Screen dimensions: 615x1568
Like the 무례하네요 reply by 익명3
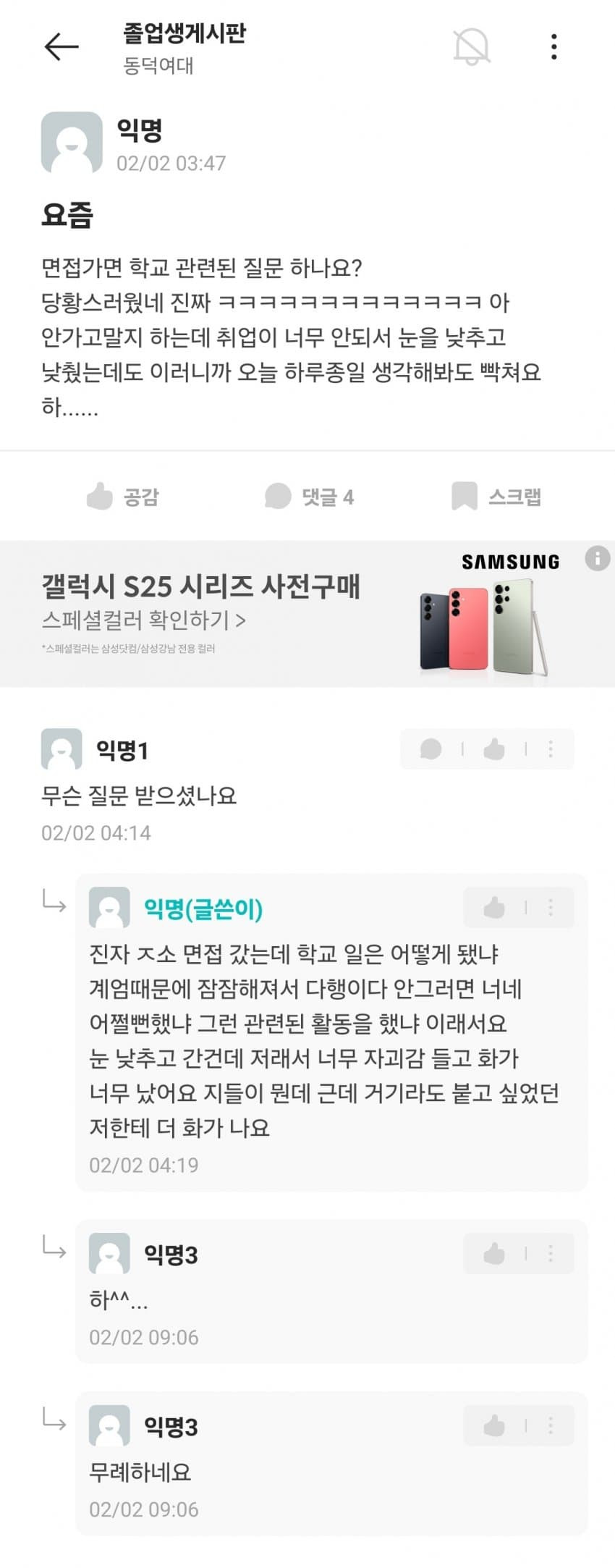click(494, 1425)
